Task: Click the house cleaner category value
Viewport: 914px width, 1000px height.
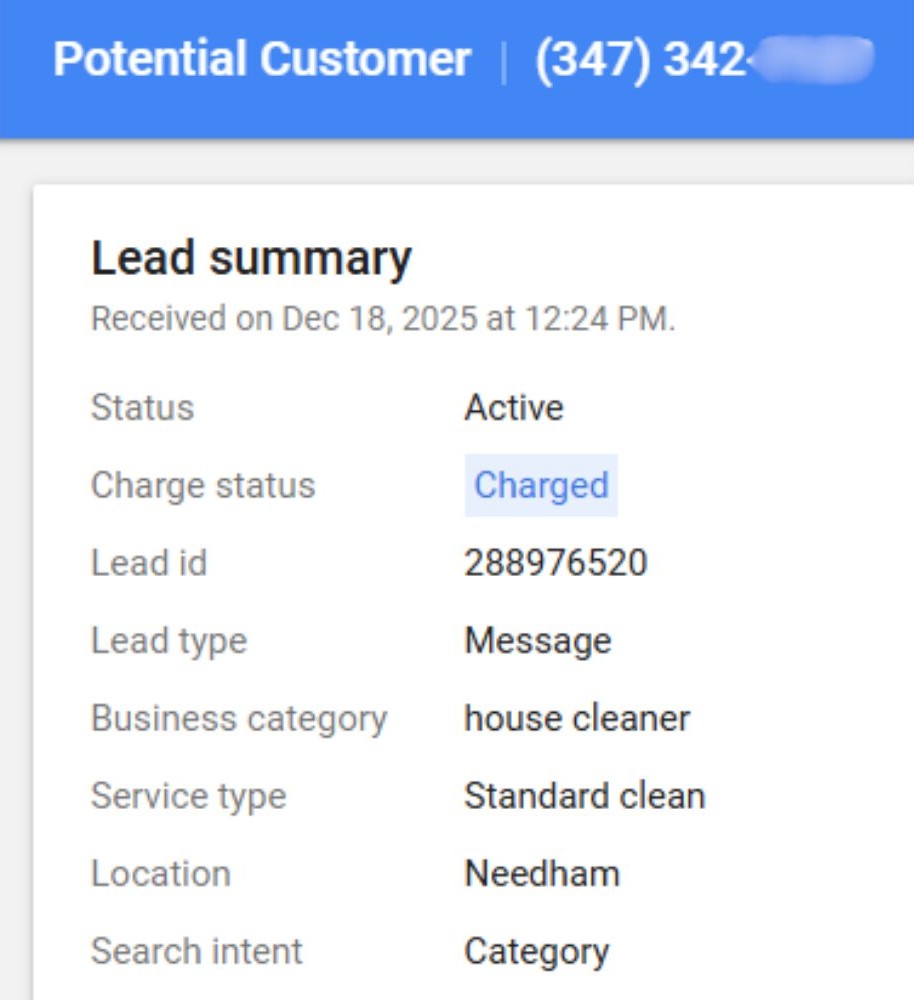Action: 577,718
